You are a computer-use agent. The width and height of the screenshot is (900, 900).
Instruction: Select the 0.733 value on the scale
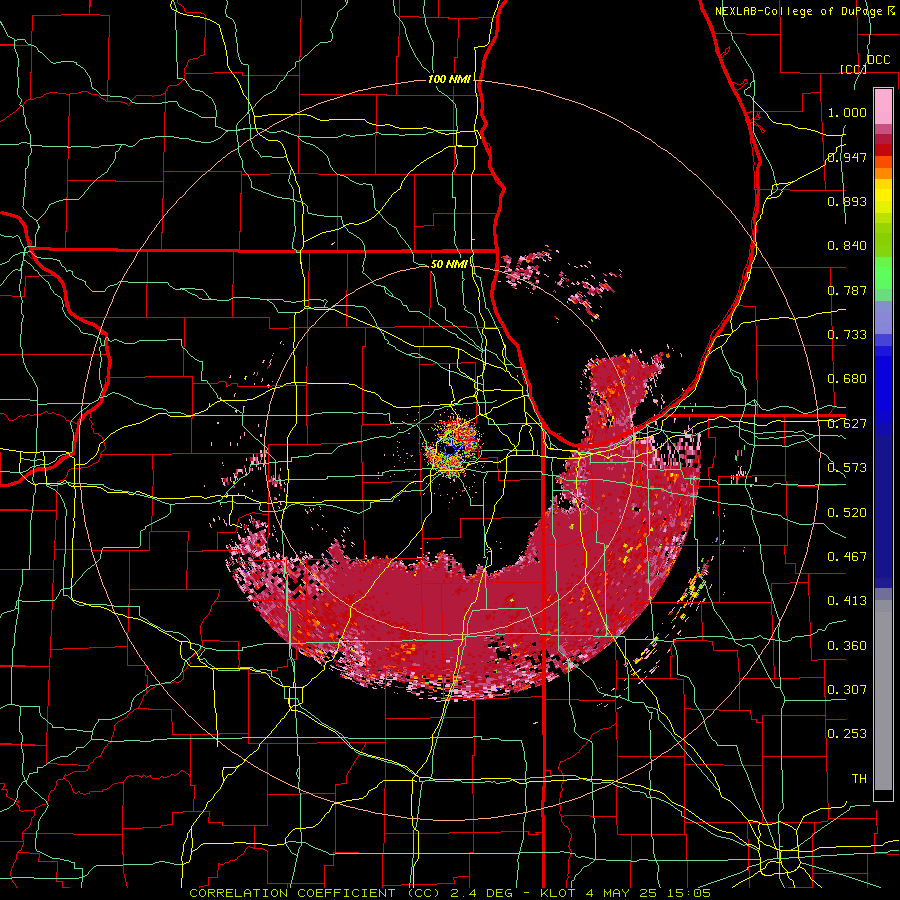pyautogui.click(x=847, y=335)
